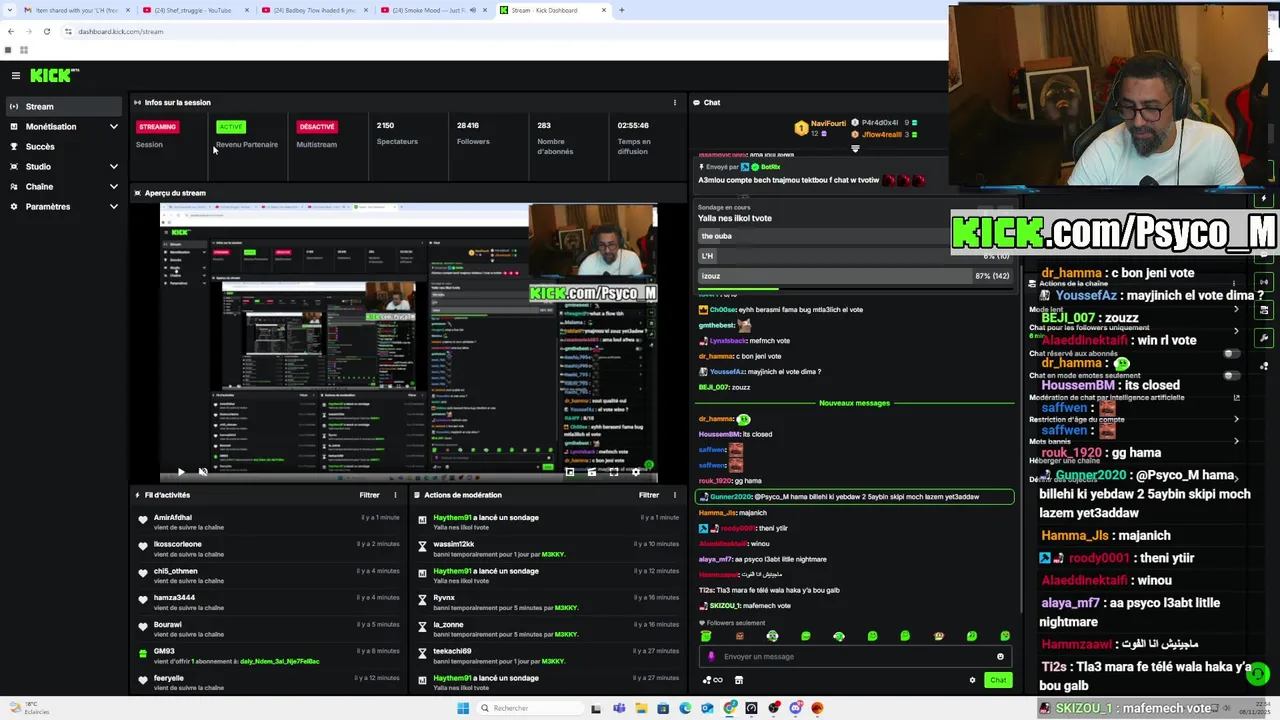The width and height of the screenshot is (1280, 720).
Task: Play the stream preview video
Action: pos(181,472)
